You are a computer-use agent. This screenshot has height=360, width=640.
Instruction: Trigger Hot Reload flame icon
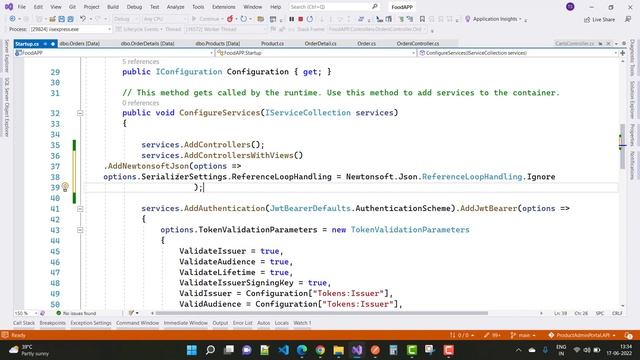coord(230,19)
